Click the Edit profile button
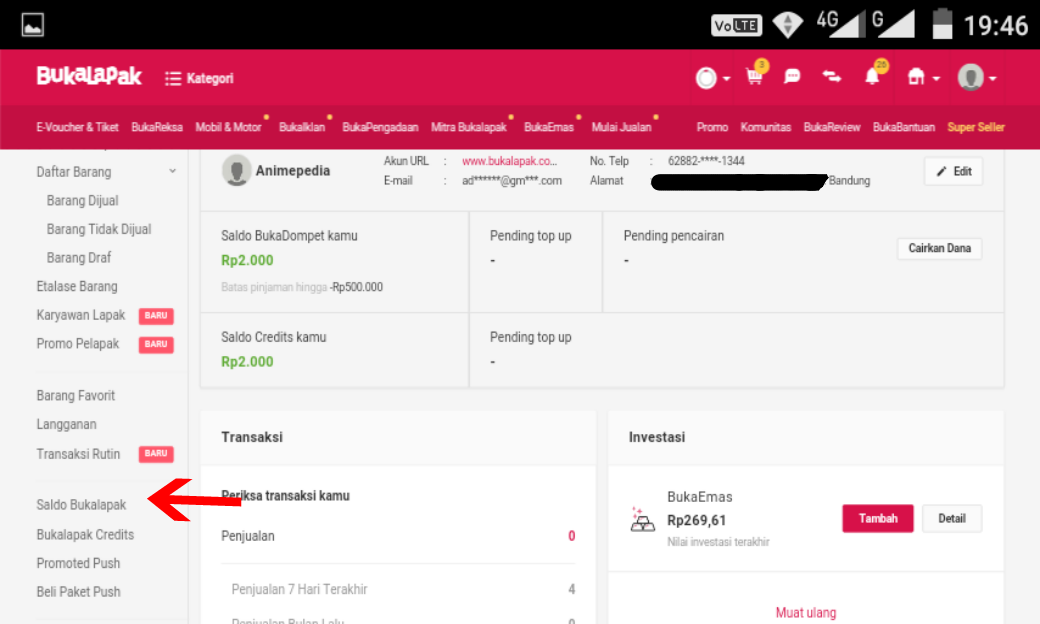This screenshot has height=624, width=1040. (x=953, y=171)
